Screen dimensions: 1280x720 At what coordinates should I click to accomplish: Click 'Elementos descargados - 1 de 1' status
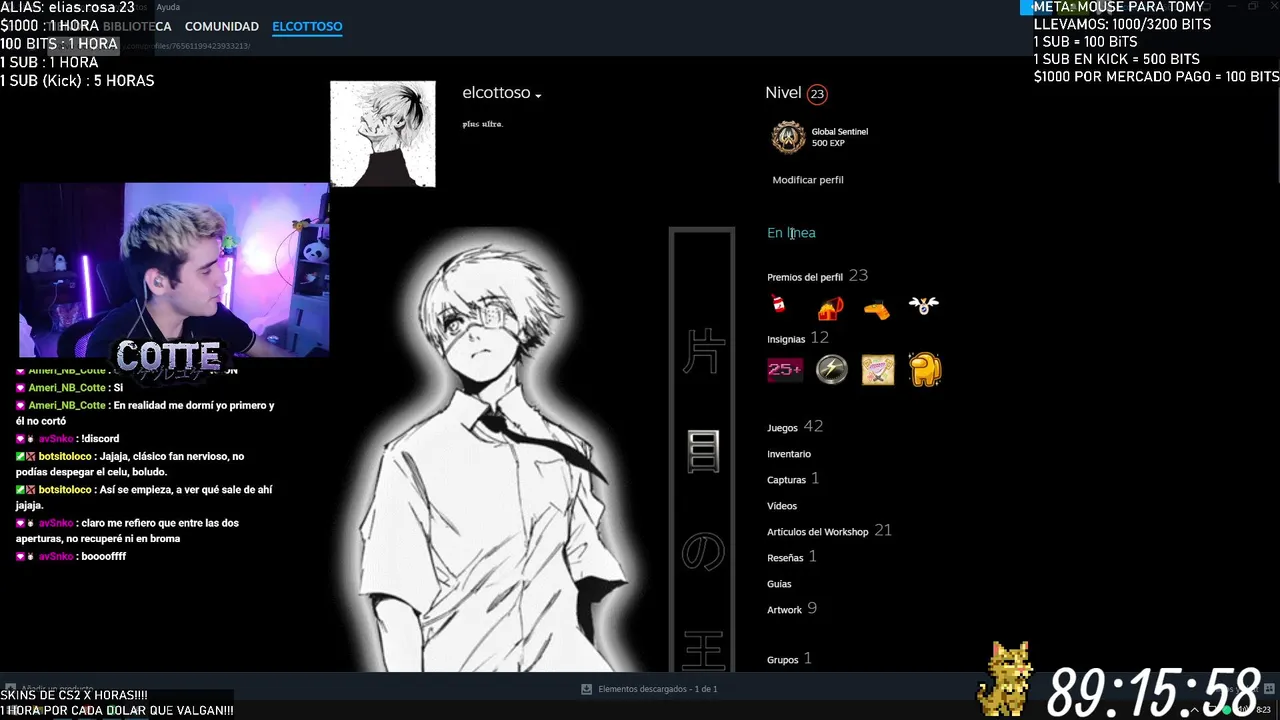coord(657,689)
